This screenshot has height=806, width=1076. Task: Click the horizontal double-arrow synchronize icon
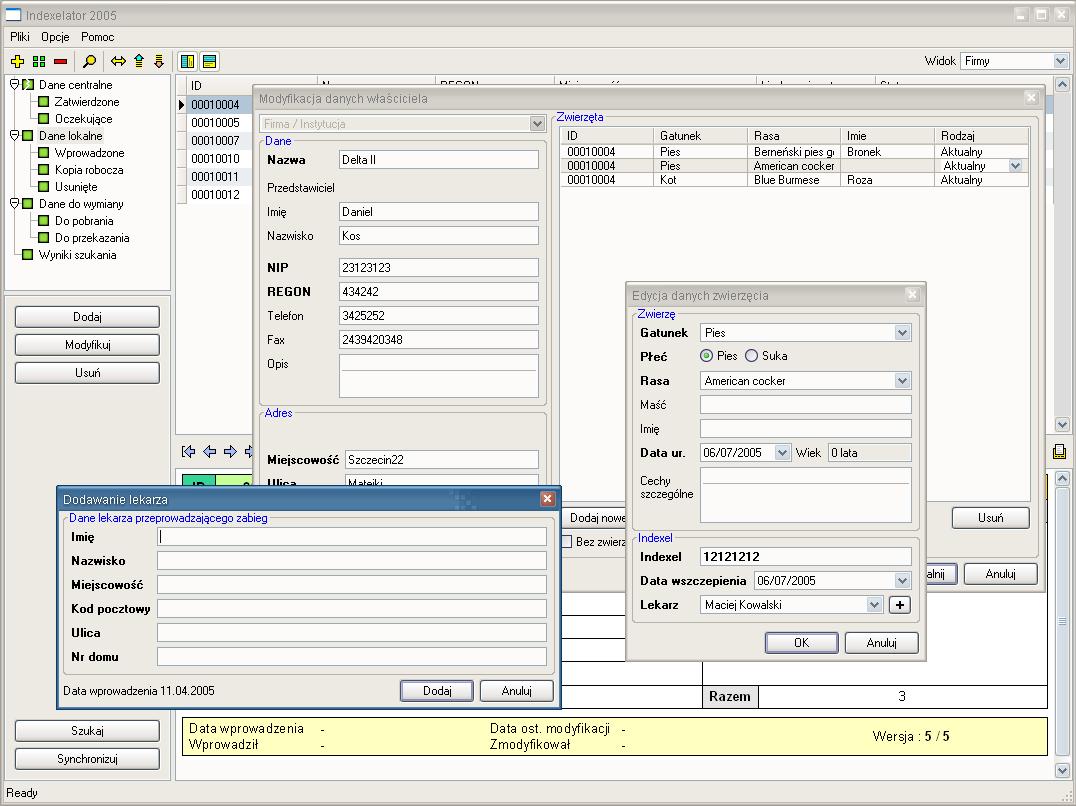pos(118,61)
